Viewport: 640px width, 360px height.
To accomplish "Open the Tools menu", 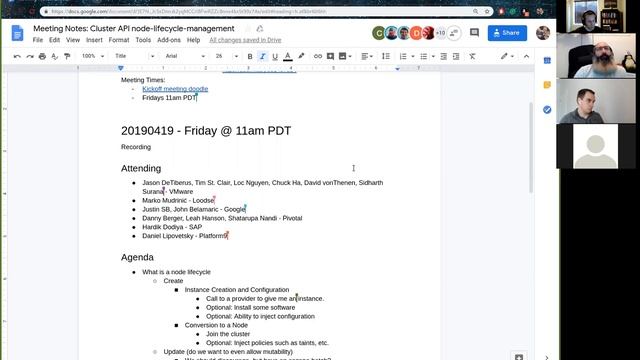I will pos(143,40).
